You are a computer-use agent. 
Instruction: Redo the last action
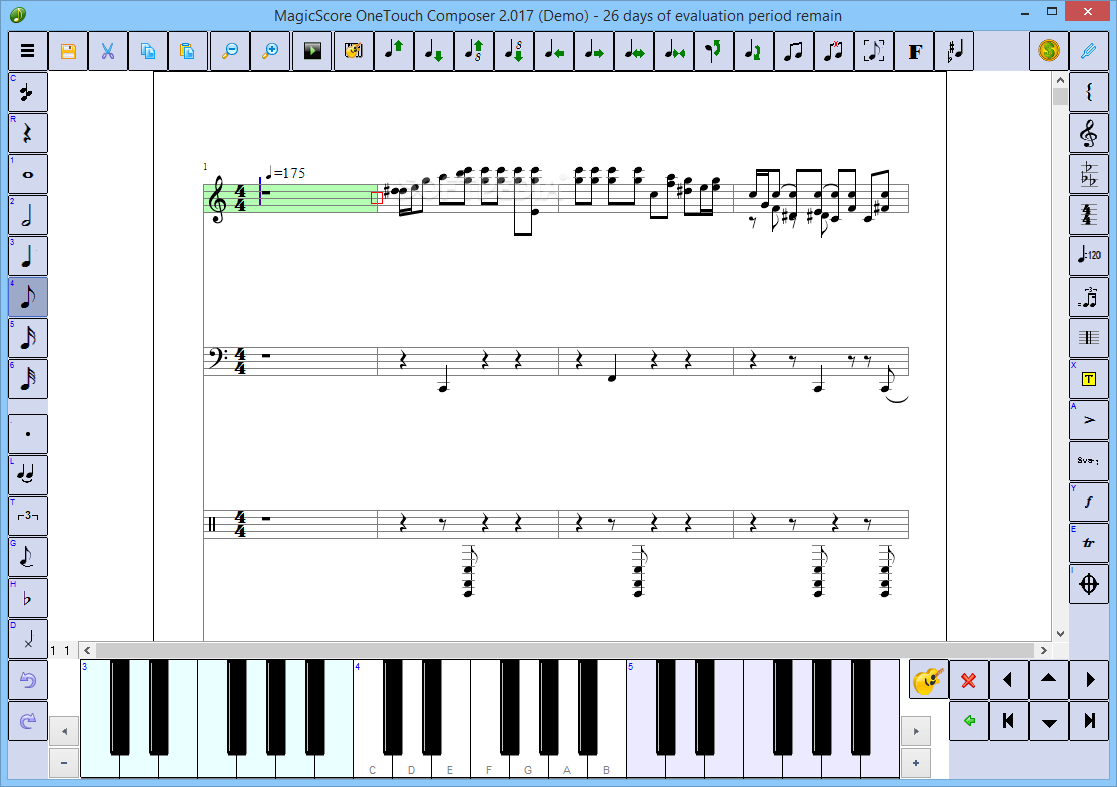28,721
